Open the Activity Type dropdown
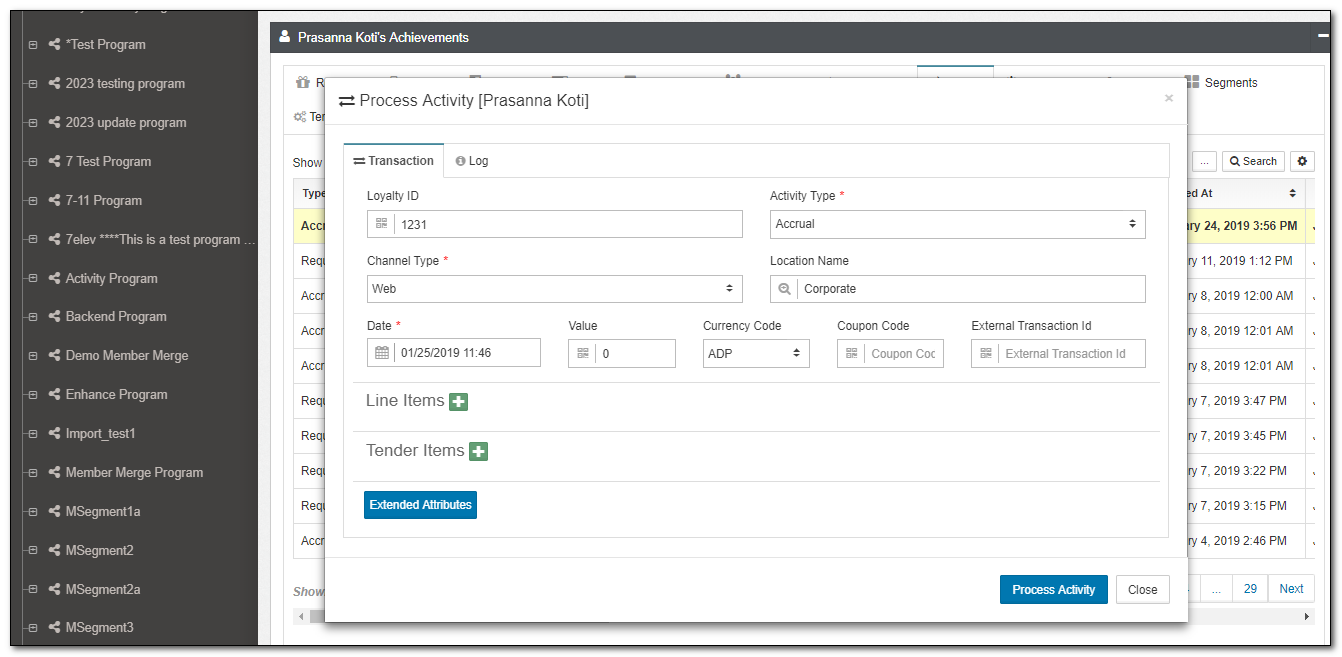Screen dimensions: 1342x657 pyautogui.click(x=957, y=224)
